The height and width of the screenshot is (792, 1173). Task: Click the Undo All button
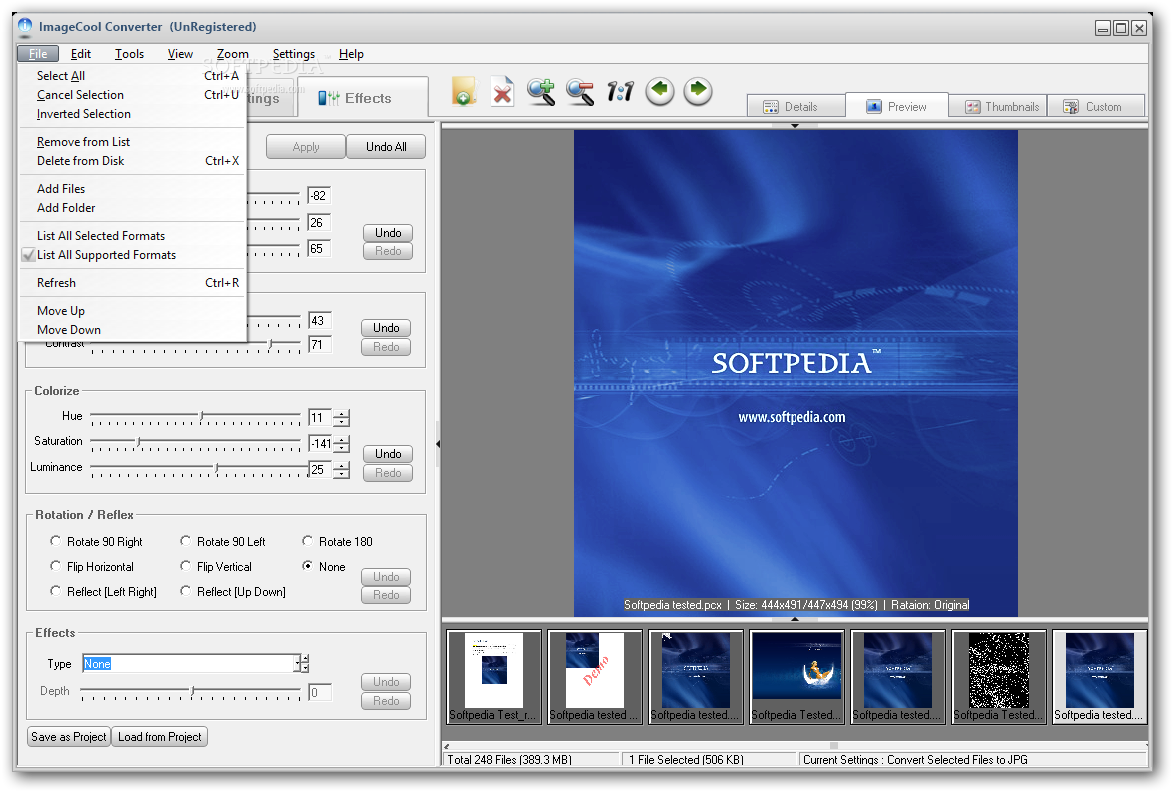[x=386, y=147]
